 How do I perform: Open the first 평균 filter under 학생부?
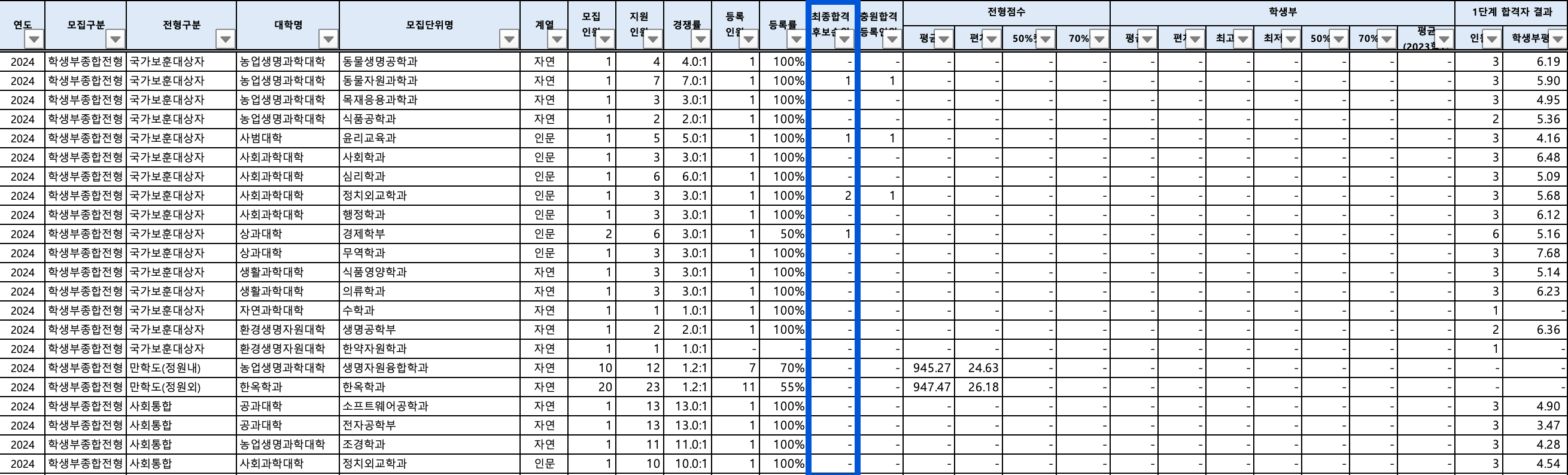tap(1147, 39)
